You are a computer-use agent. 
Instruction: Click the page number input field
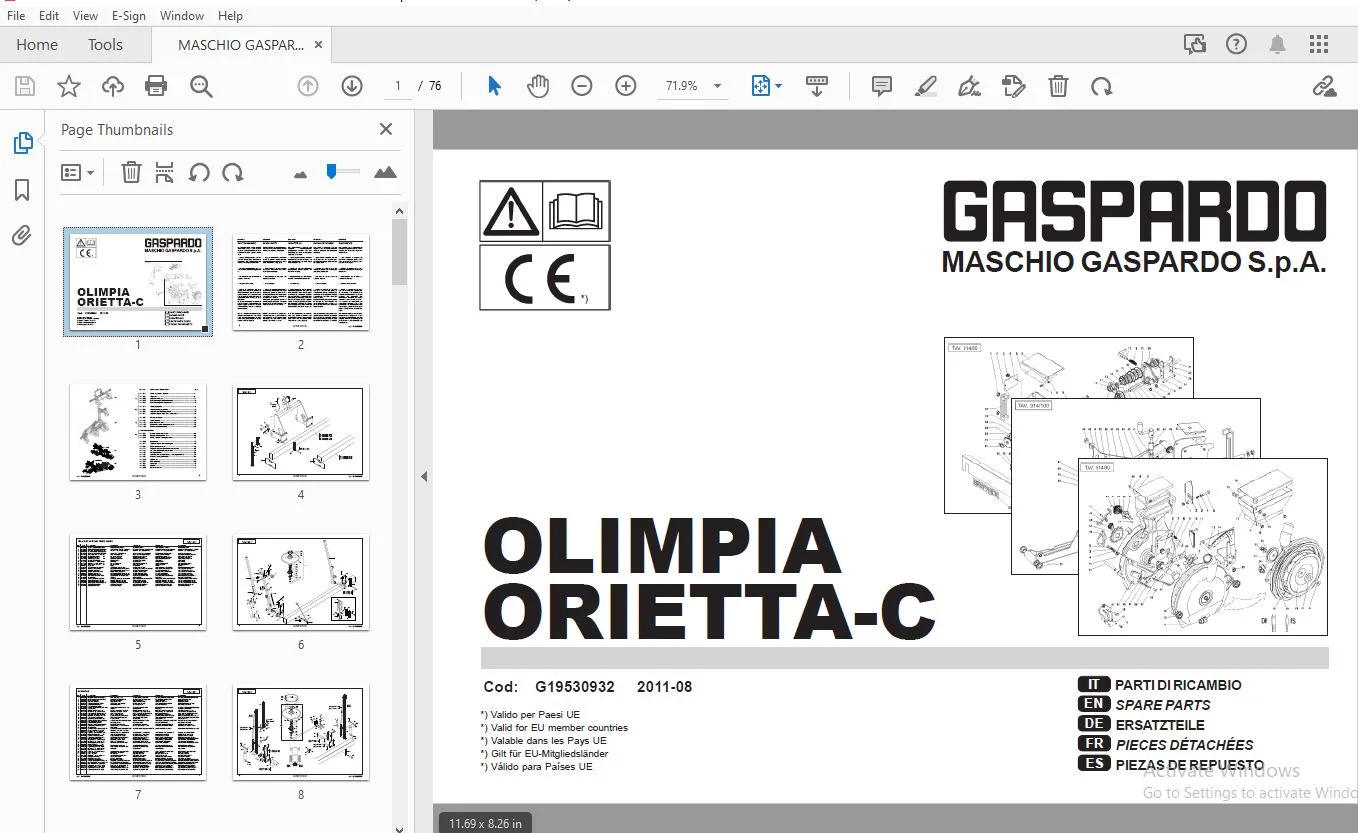[x=397, y=86]
